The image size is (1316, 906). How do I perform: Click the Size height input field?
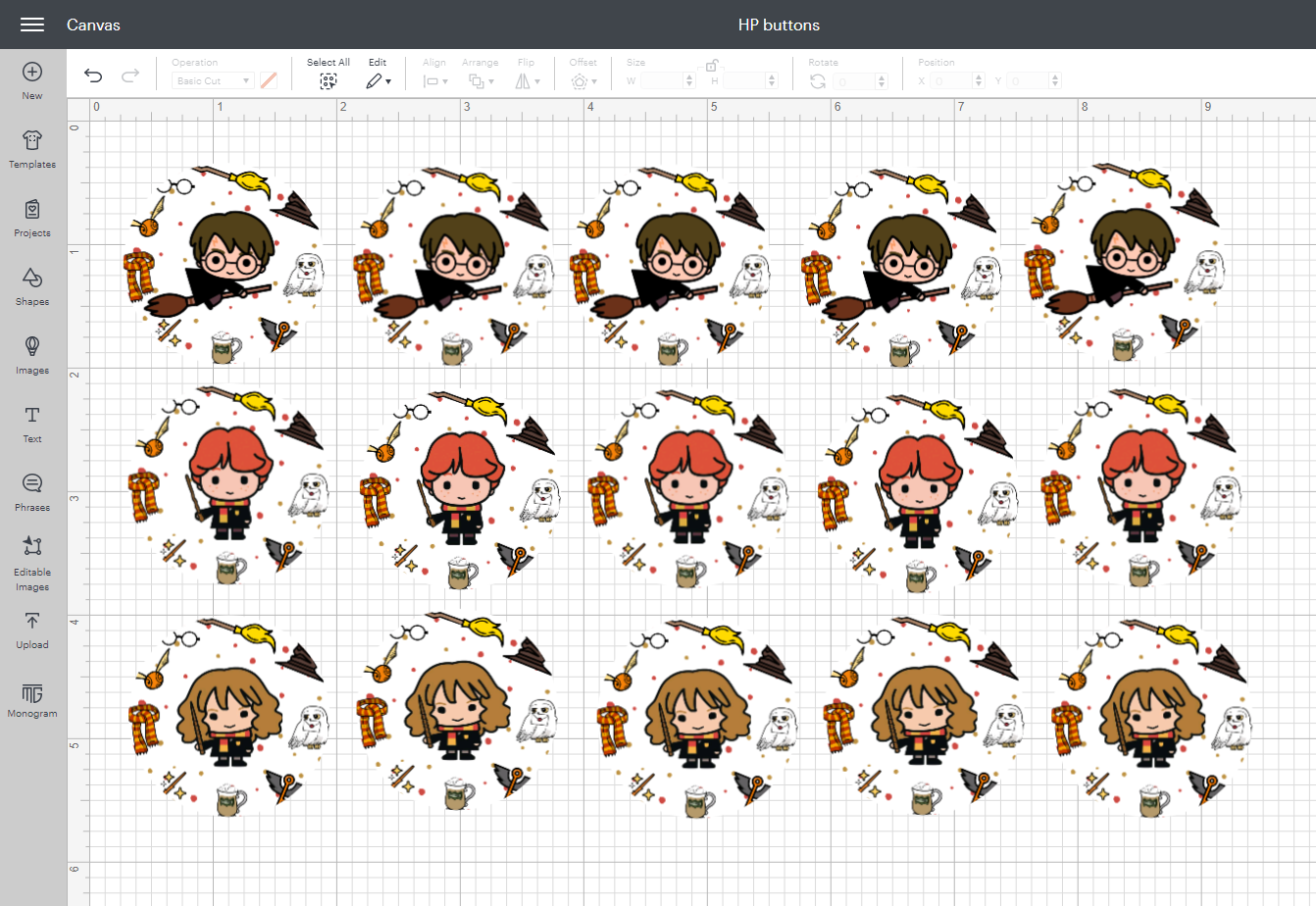(x=751, y=81)
